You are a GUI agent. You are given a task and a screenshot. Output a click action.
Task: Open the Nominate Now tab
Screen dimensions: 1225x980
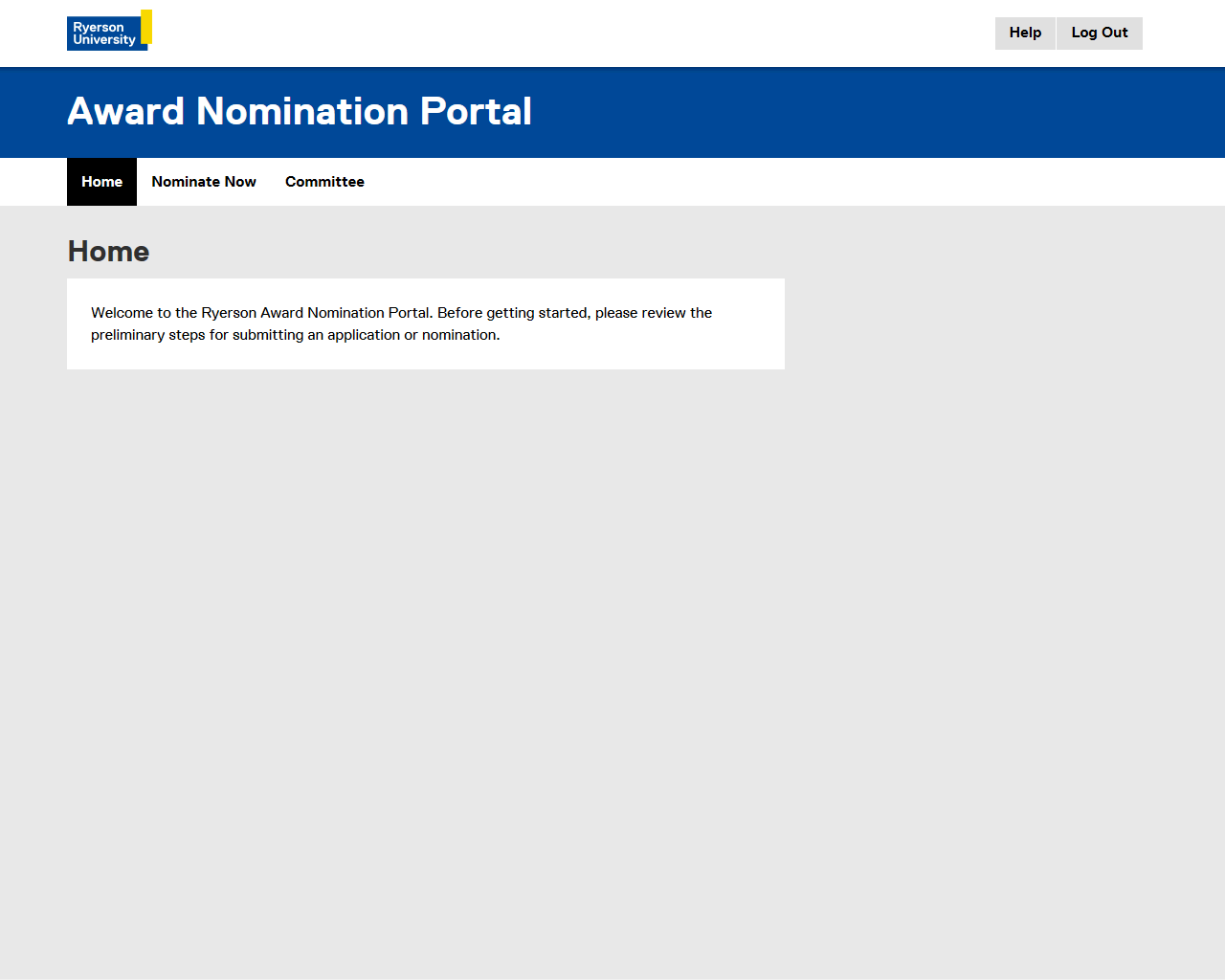[204, 182]
